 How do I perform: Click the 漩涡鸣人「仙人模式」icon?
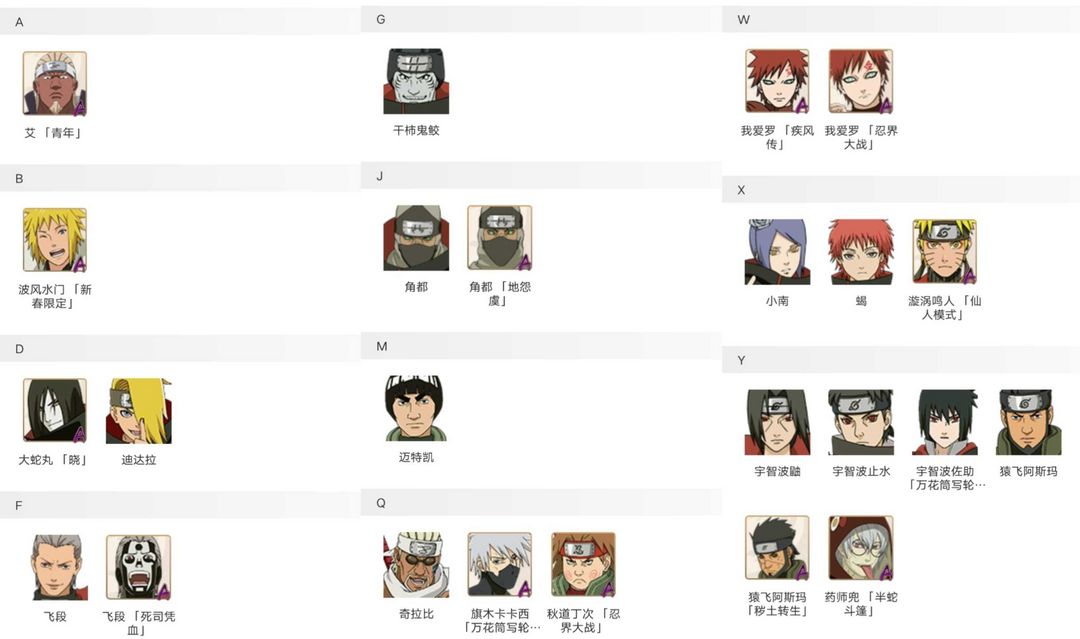[x=945, y=251]
